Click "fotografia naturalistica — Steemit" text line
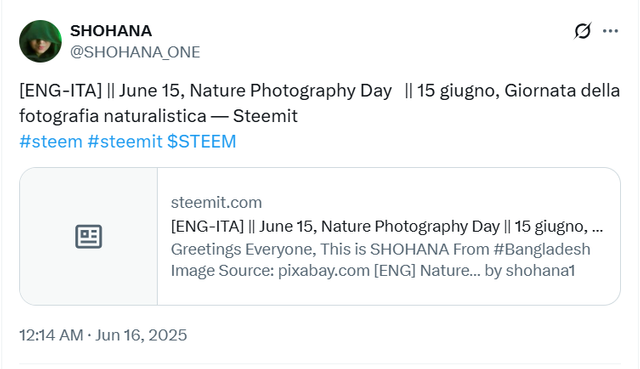 point(158,116)
